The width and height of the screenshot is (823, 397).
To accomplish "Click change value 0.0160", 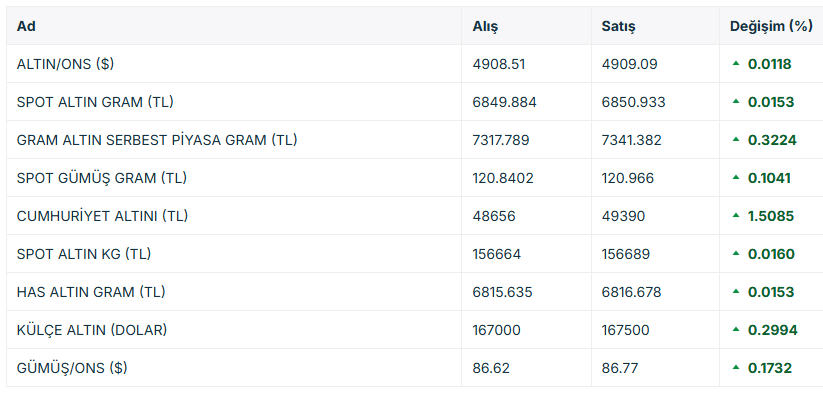I will 772,254.
